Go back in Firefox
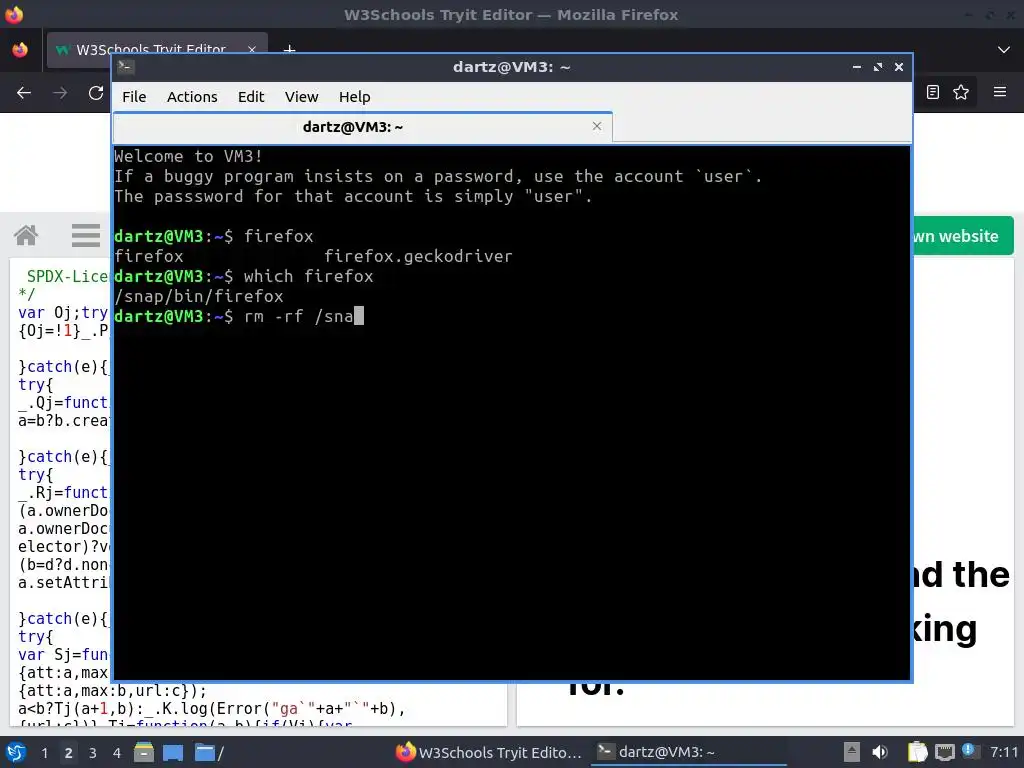The width and height of the screenshot is (1024, 768). pyautogui.click(x=24, y=93)
